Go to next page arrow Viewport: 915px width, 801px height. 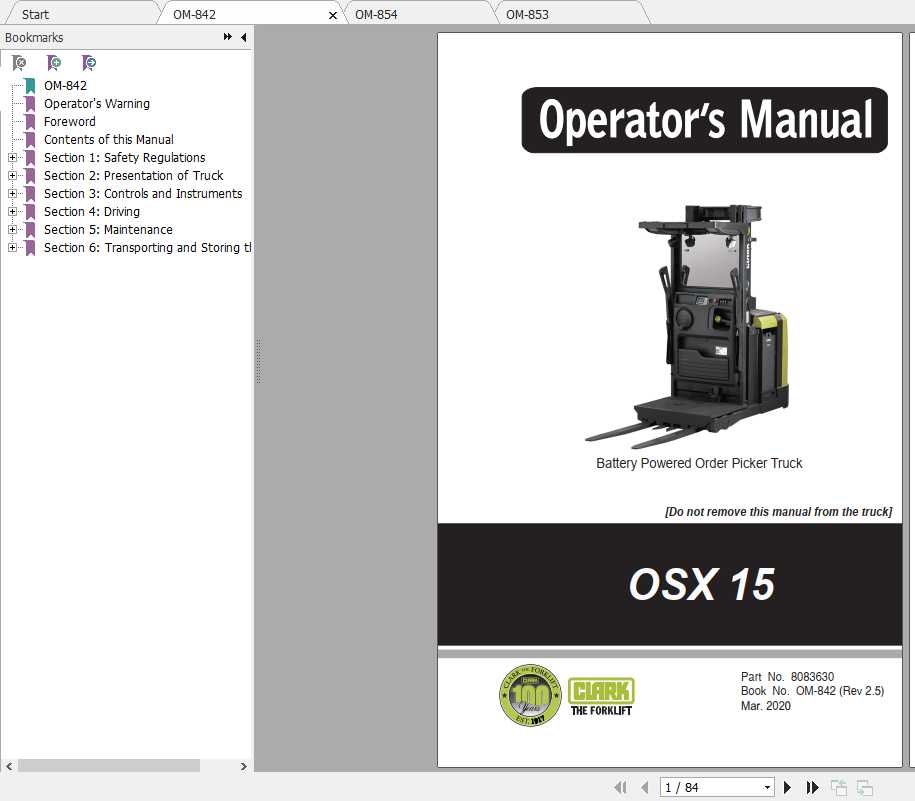[787, 788]
